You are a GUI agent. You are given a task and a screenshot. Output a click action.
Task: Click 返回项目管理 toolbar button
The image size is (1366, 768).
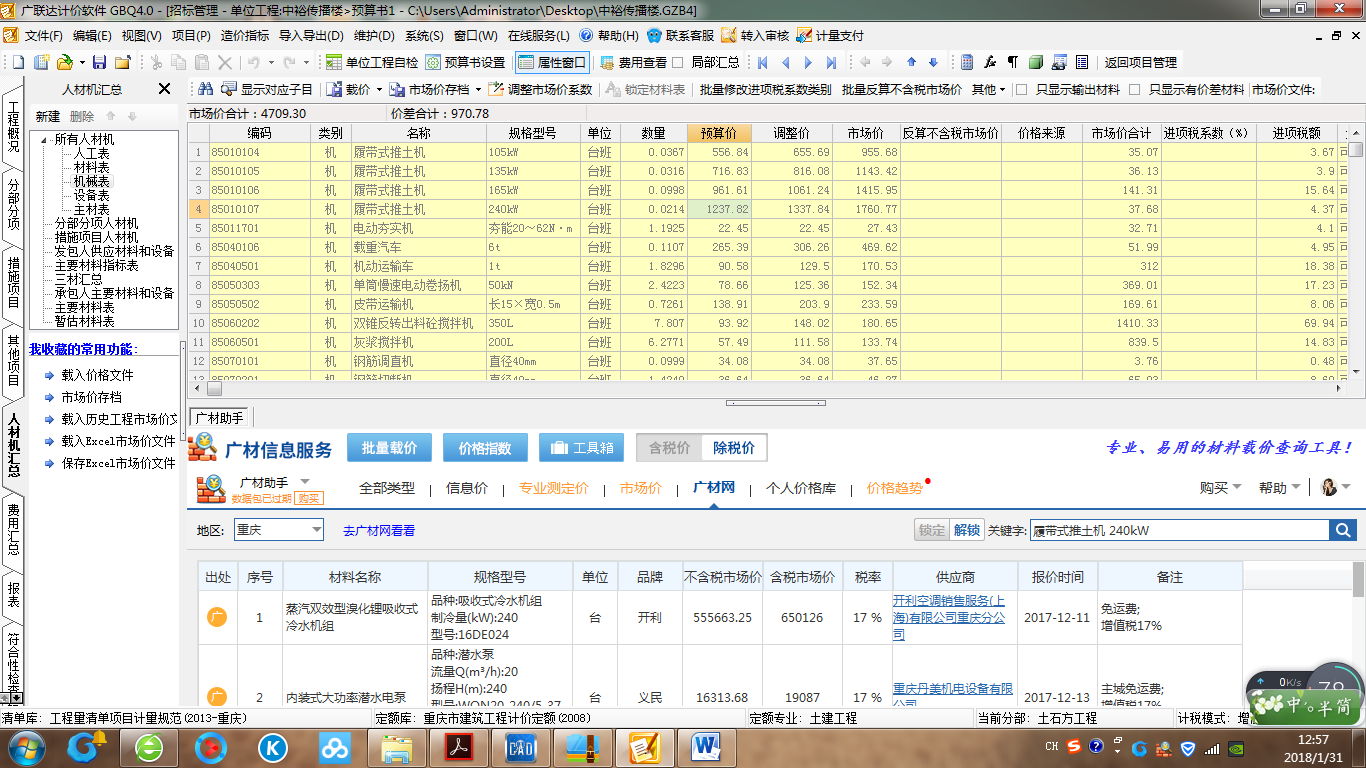point(1141,62)
